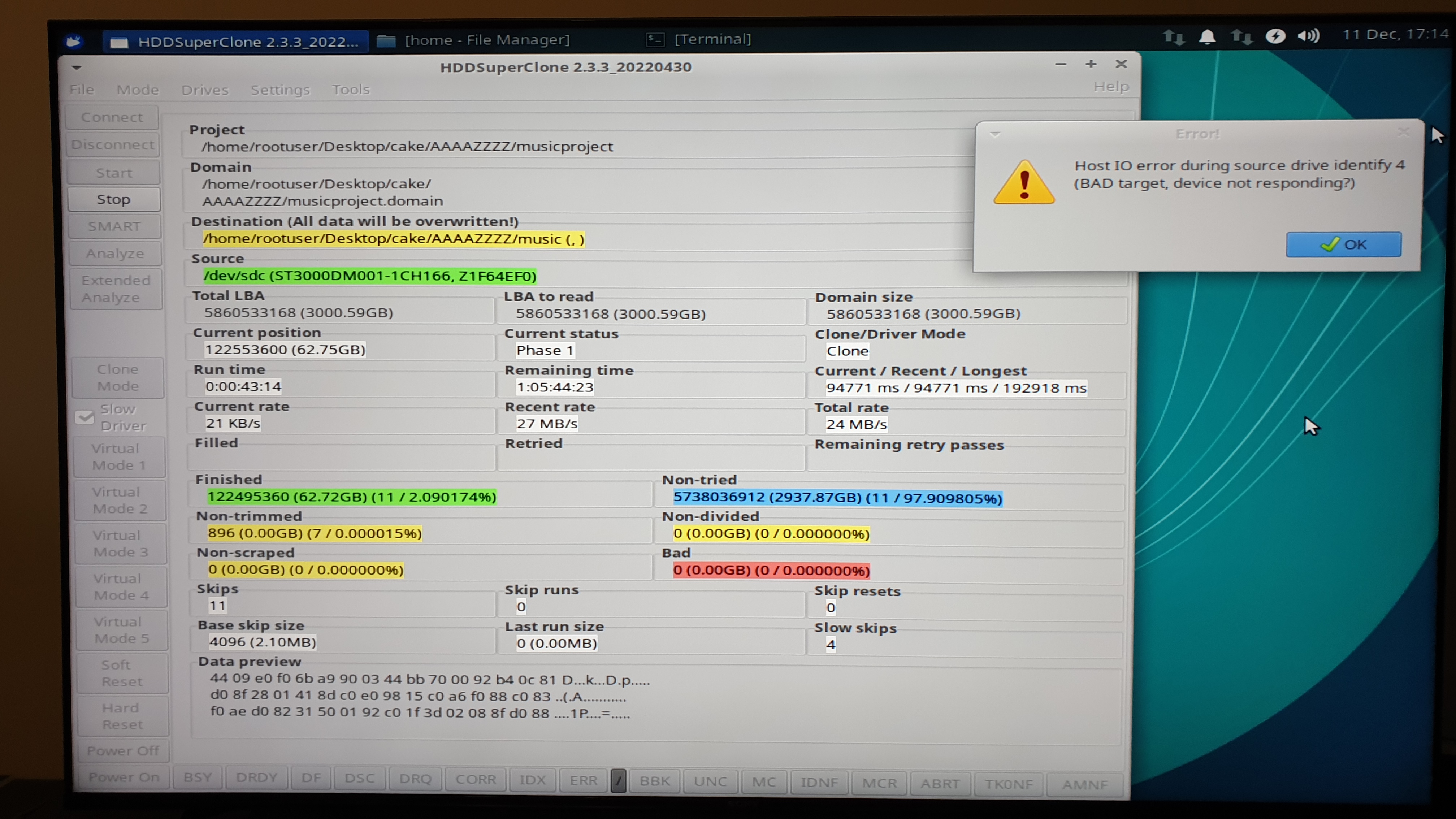Click the DF status indicator

(311, 779)
